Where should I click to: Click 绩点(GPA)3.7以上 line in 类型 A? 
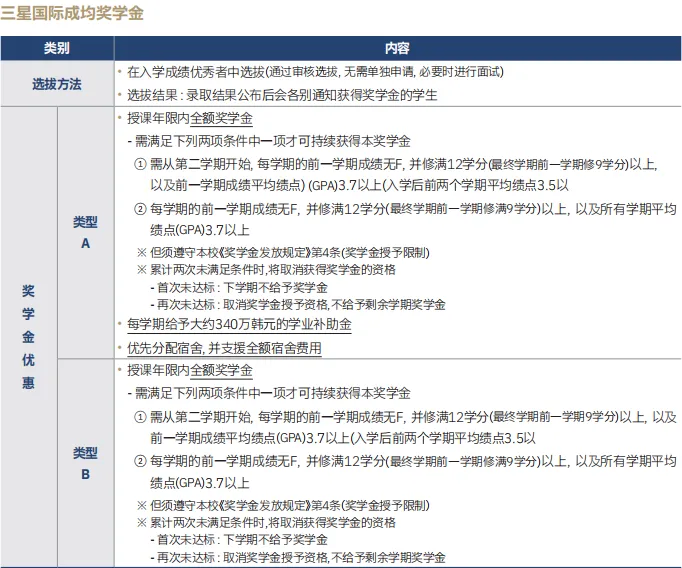(200, 230)
